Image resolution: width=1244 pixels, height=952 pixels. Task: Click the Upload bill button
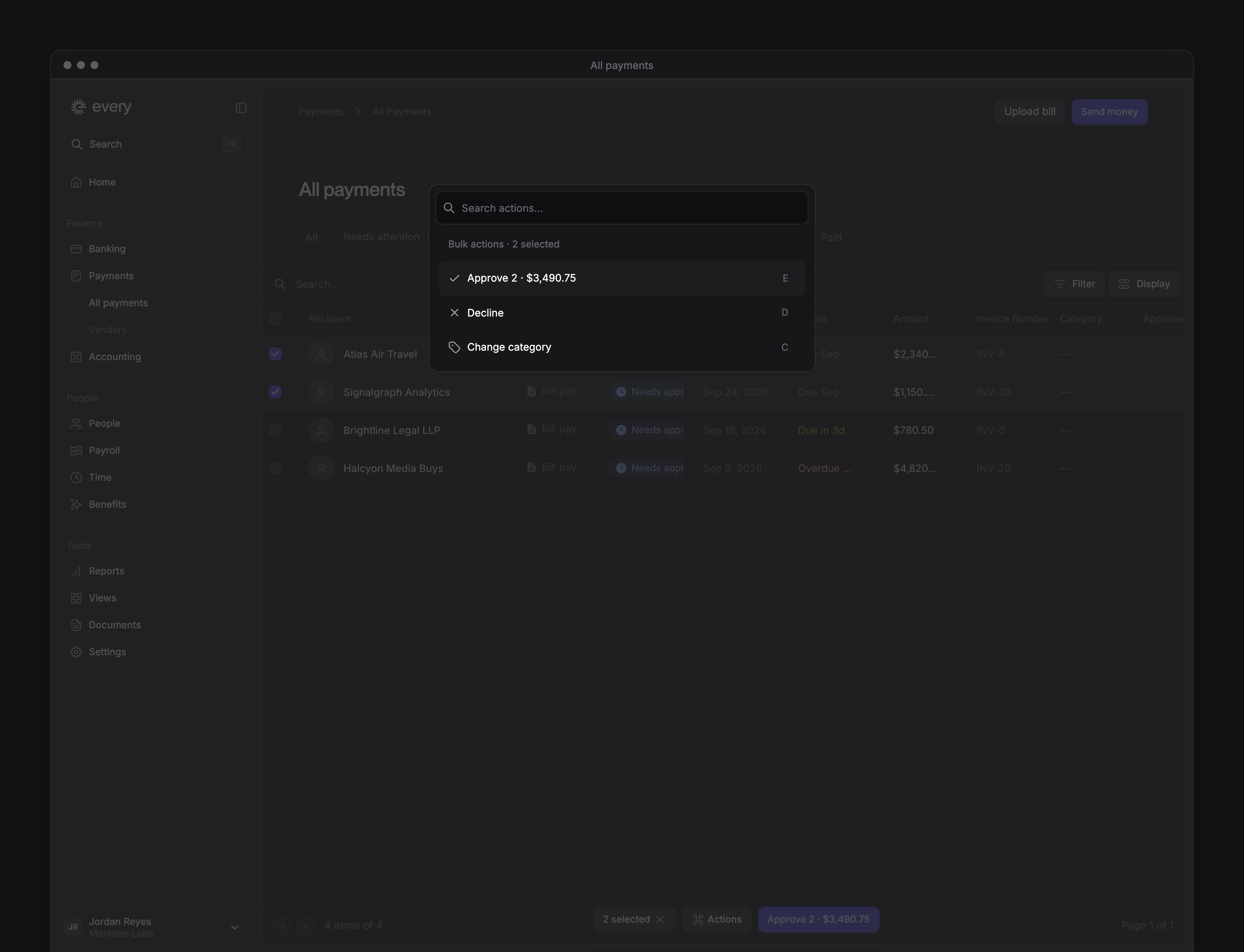click(1030, 111)
